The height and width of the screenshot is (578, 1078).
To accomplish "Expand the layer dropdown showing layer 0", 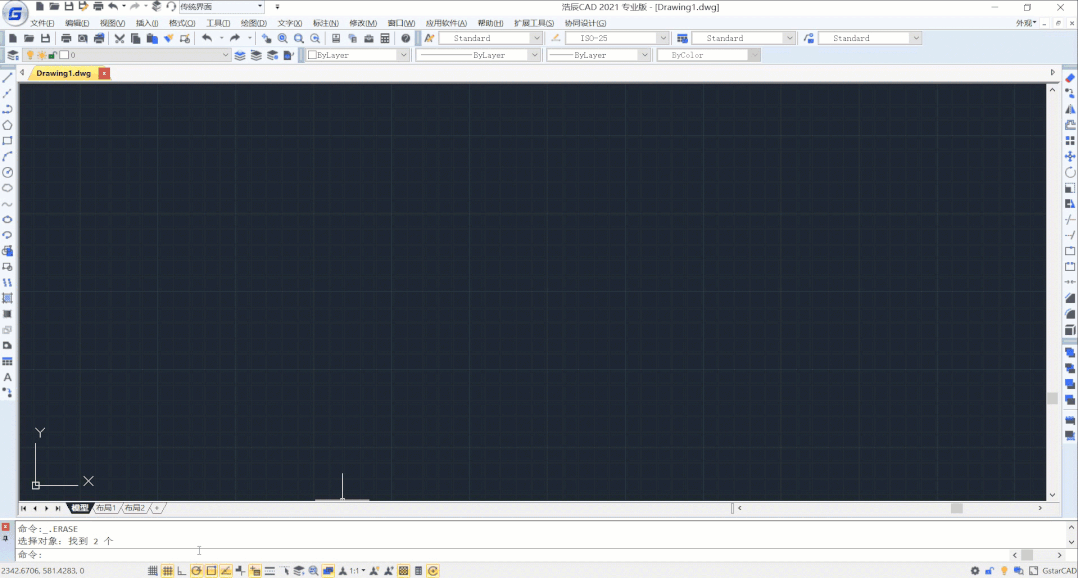I will [x=225, y=55].
